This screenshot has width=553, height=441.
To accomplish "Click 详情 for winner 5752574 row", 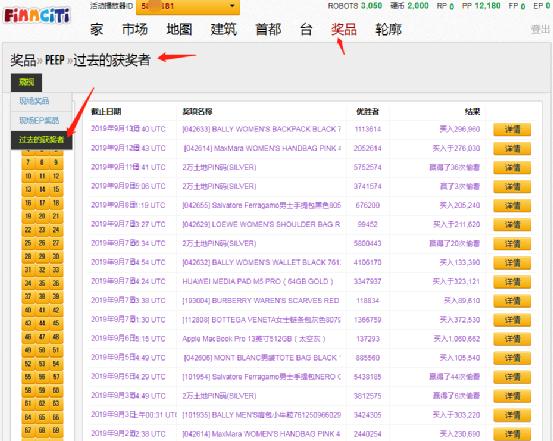I will (x=512, y=168).
